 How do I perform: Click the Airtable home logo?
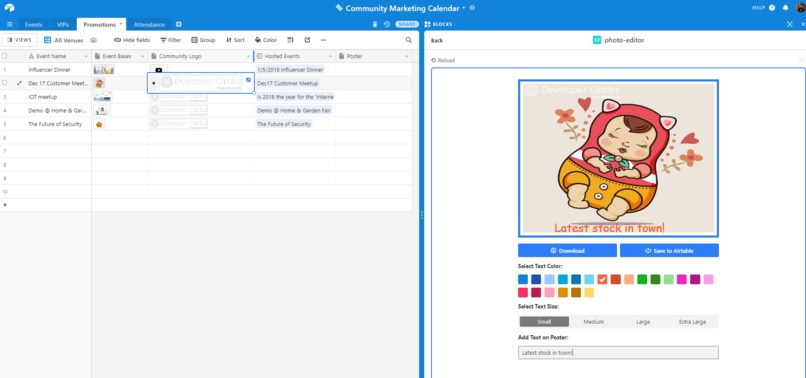point(9,8)
